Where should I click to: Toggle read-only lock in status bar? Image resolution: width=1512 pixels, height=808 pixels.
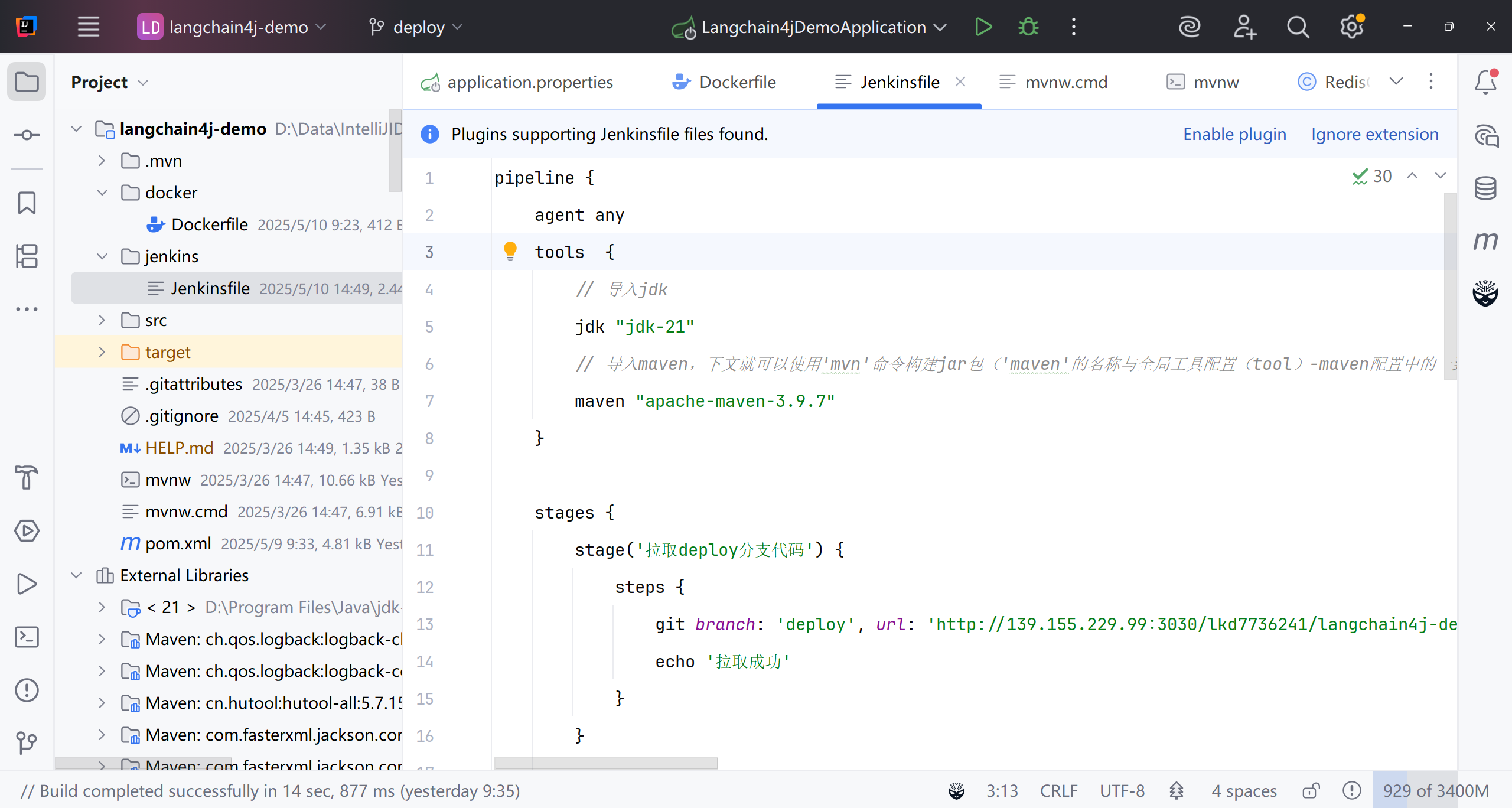point(1311,791)
